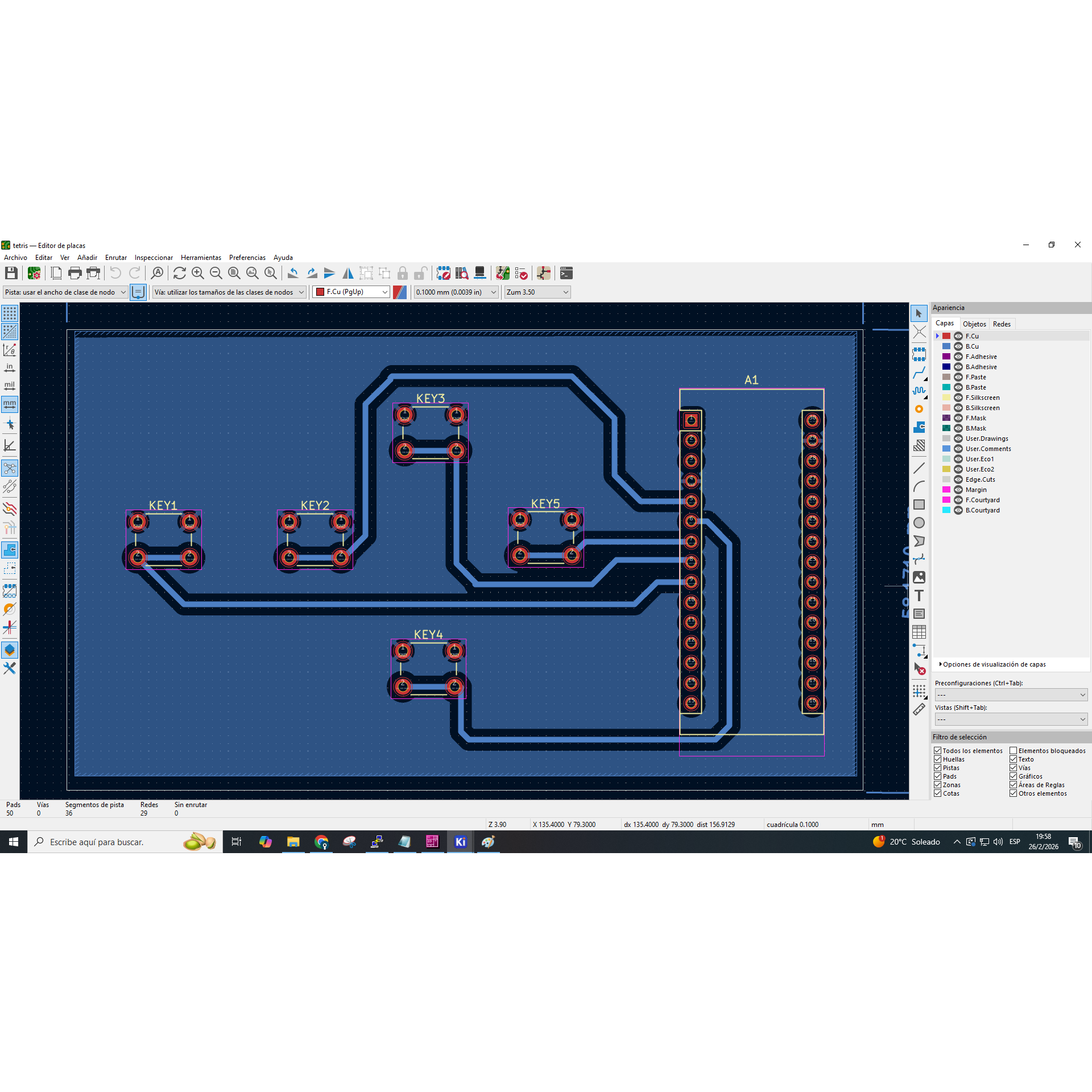Uncheck the Zonas selection filter
This screenshot has width=1092, height=1092.
[938, 785]
